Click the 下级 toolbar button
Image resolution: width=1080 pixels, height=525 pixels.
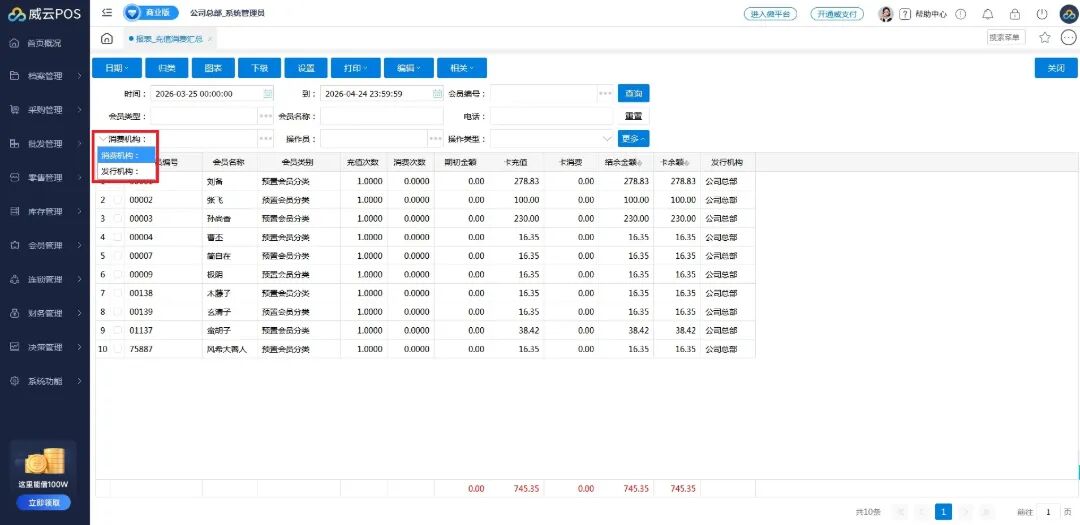coord(259,68)
